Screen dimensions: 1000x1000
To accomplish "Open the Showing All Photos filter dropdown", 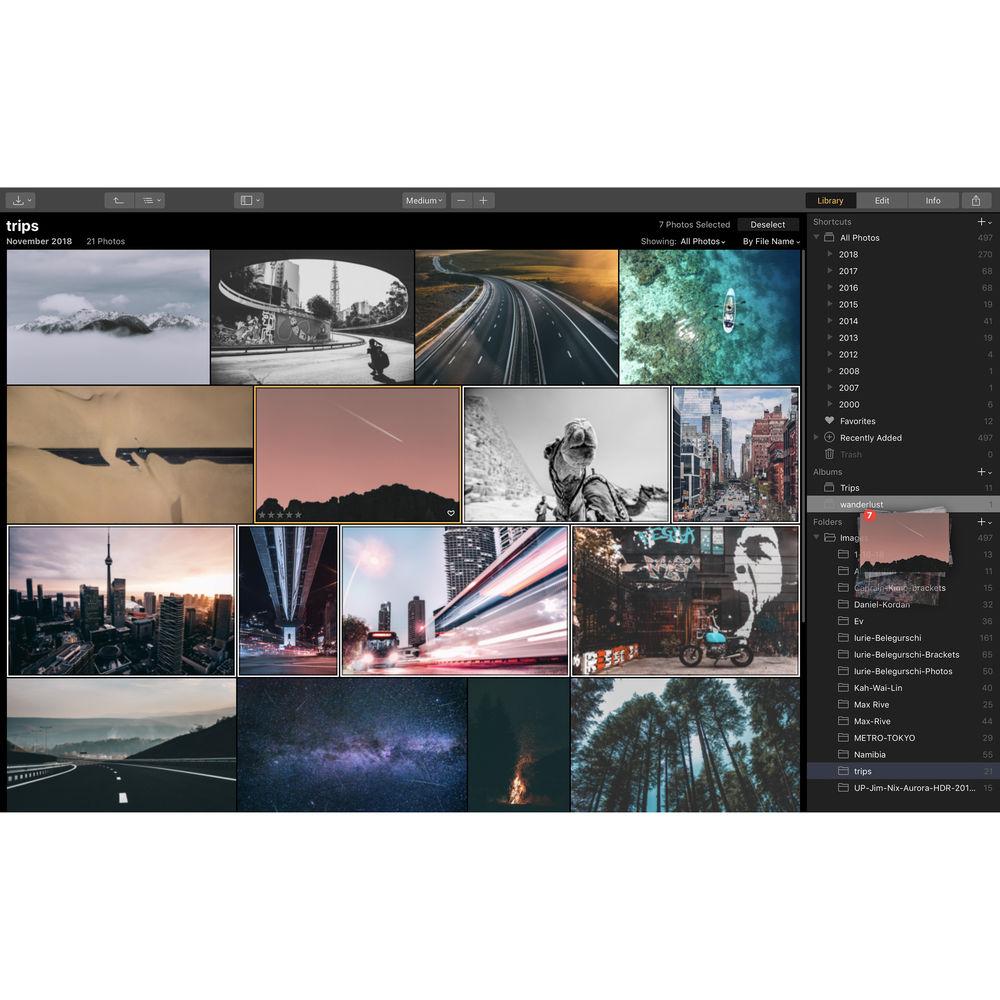I will 700,241.
